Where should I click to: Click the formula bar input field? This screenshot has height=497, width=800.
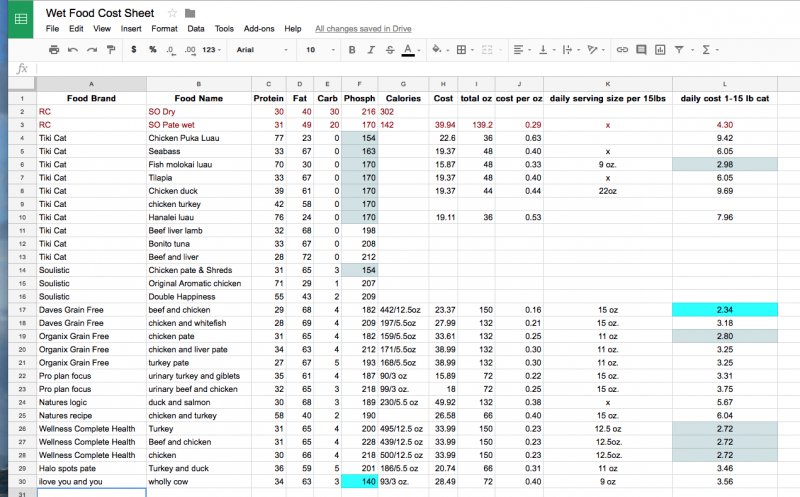400,69
